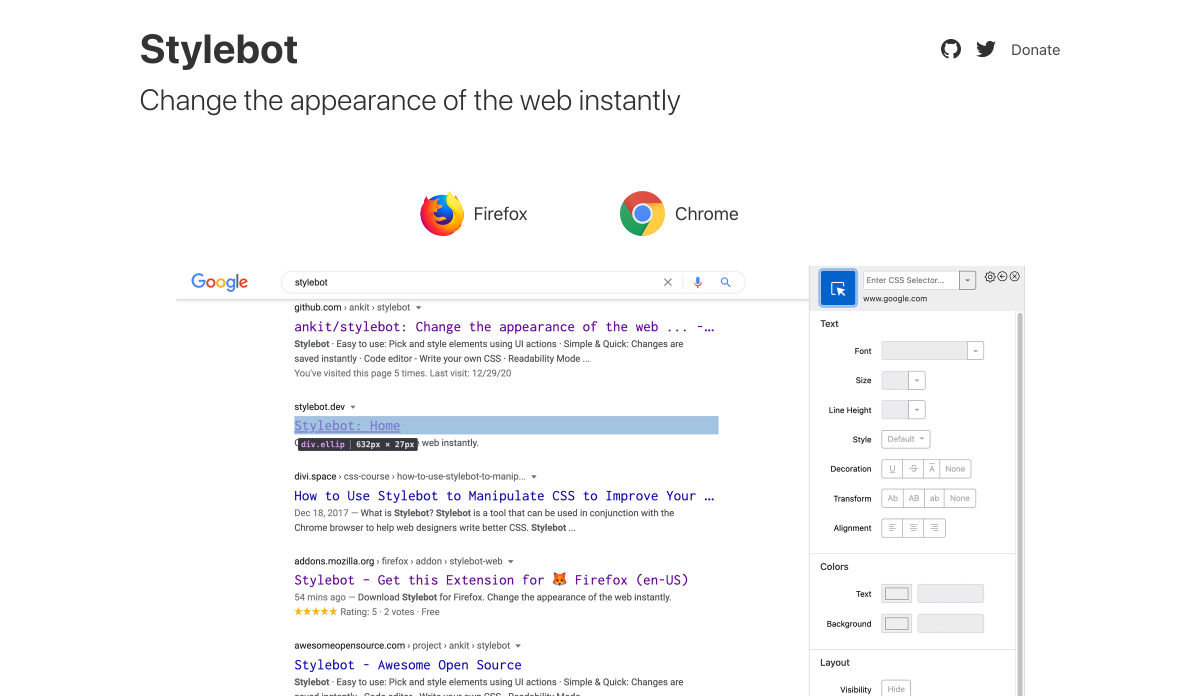Toggle the Visibility Hide button
Image resolution: width=1200 pixels, height=696 pixels.
point(896,688)
